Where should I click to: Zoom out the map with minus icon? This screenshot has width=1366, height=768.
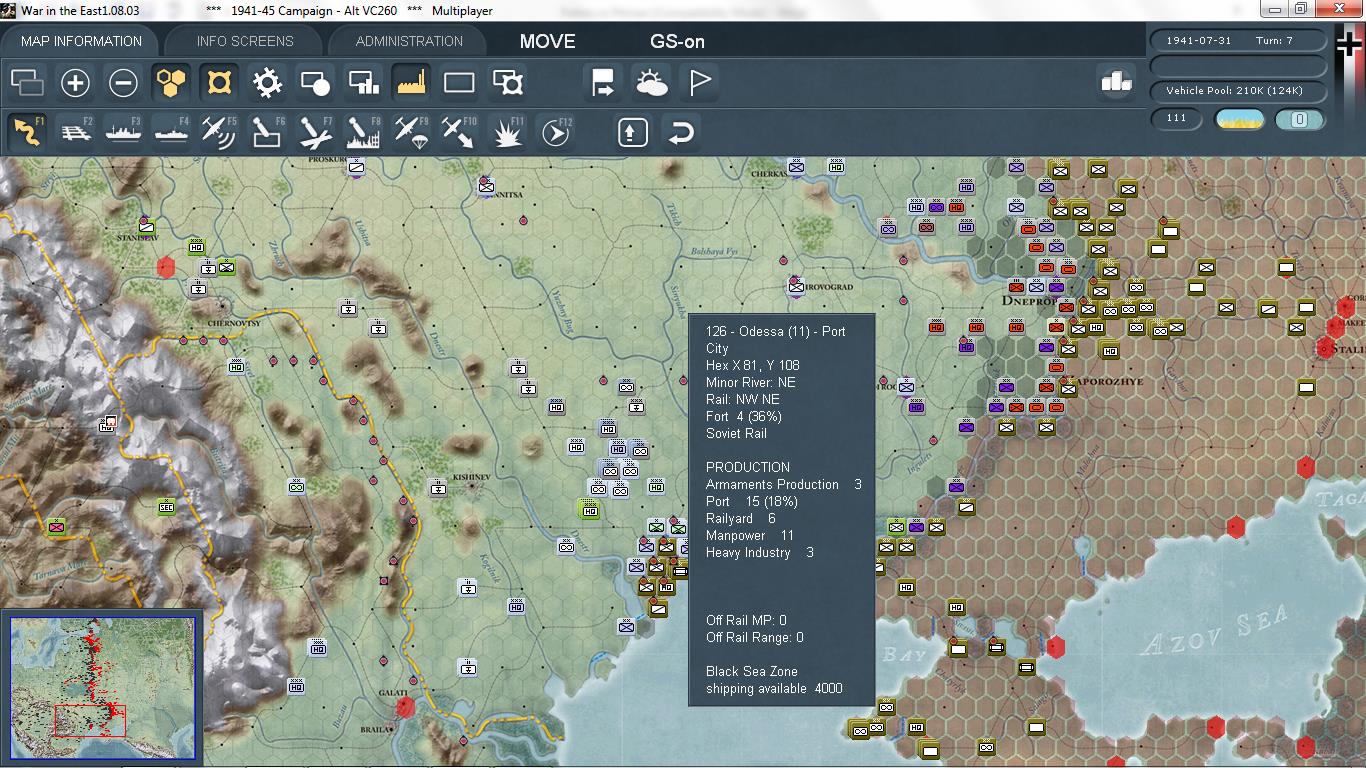click(x=123, y=83)
